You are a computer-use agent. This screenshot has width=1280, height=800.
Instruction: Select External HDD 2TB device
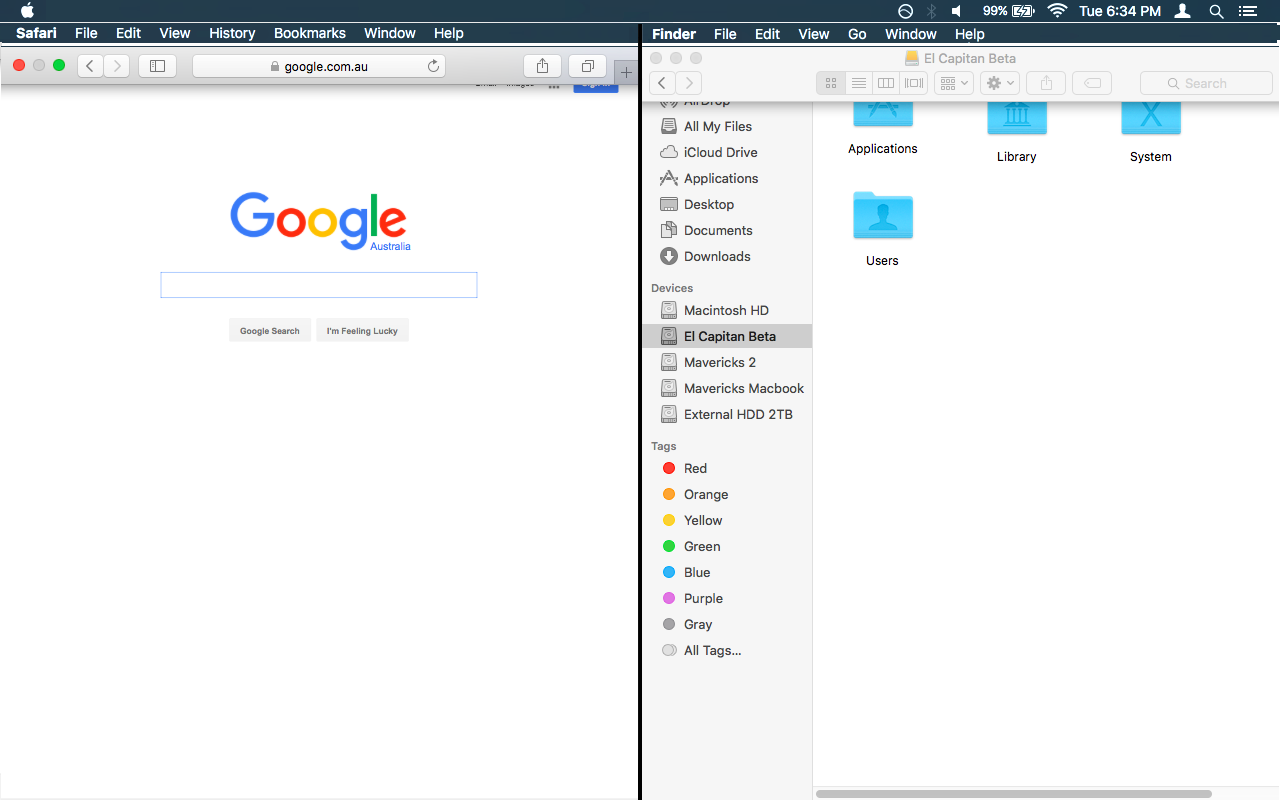(727, 414)
